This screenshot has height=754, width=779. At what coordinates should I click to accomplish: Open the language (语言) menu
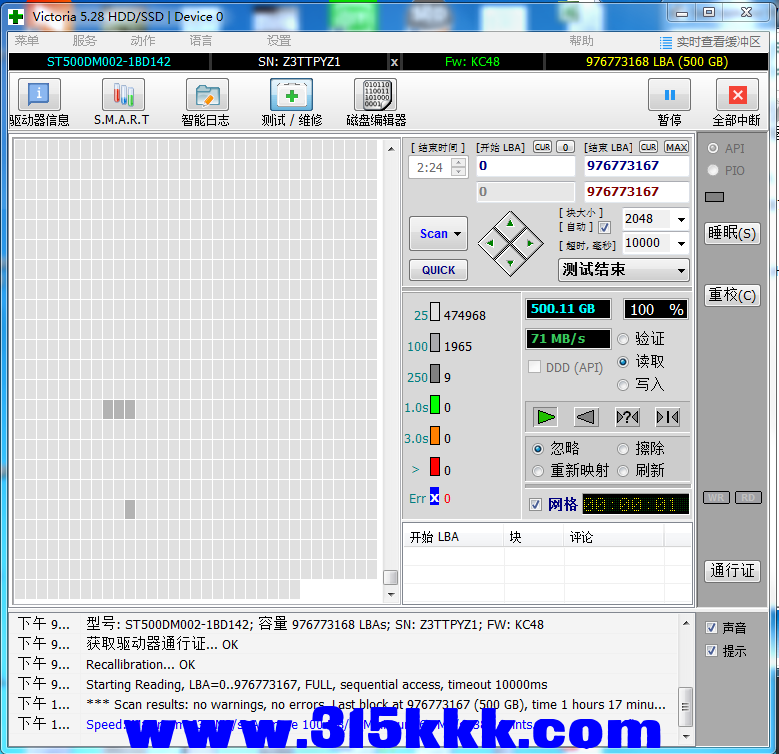point(201,41)
